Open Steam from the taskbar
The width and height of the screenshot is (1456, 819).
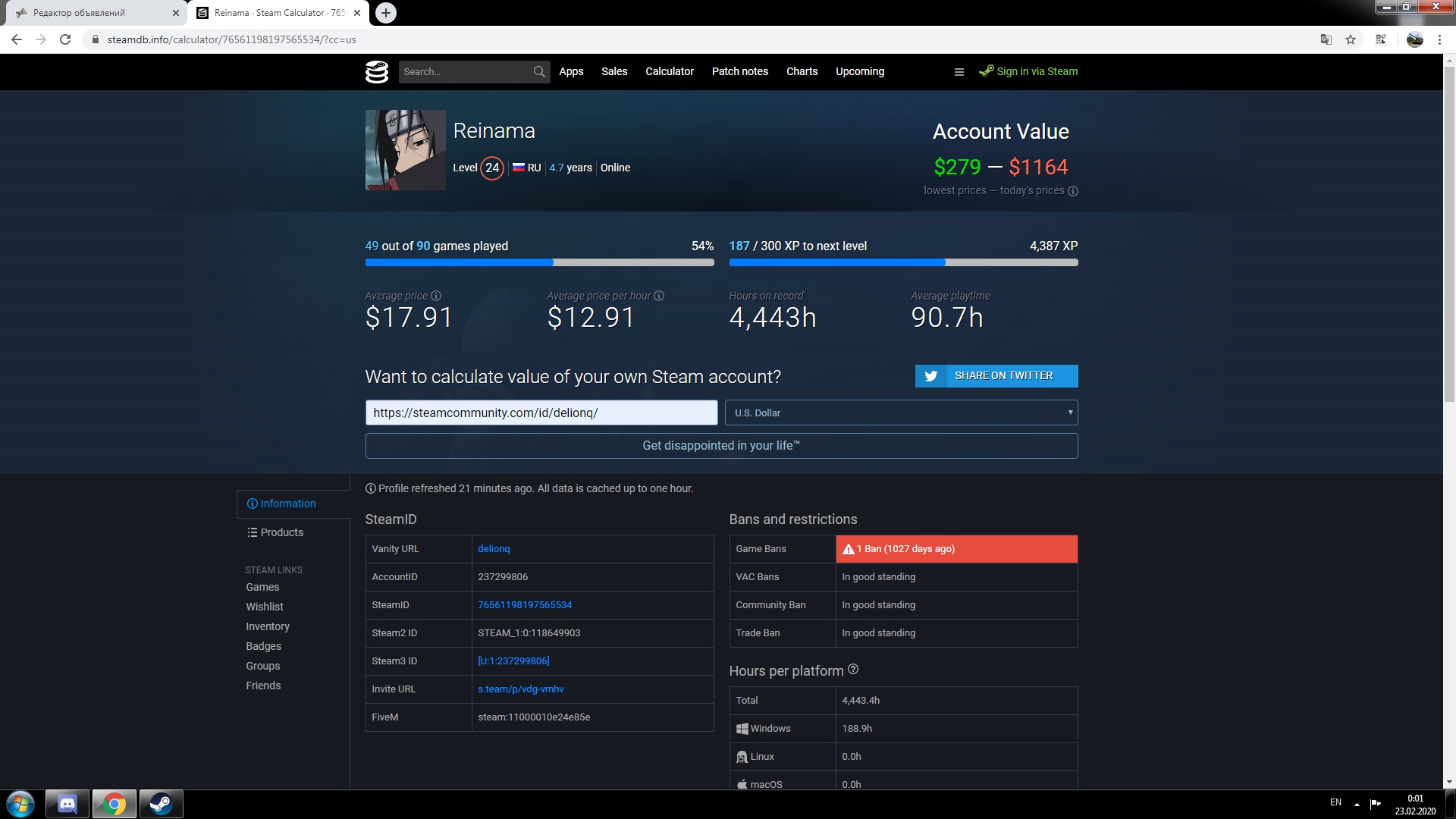(161, 804)
